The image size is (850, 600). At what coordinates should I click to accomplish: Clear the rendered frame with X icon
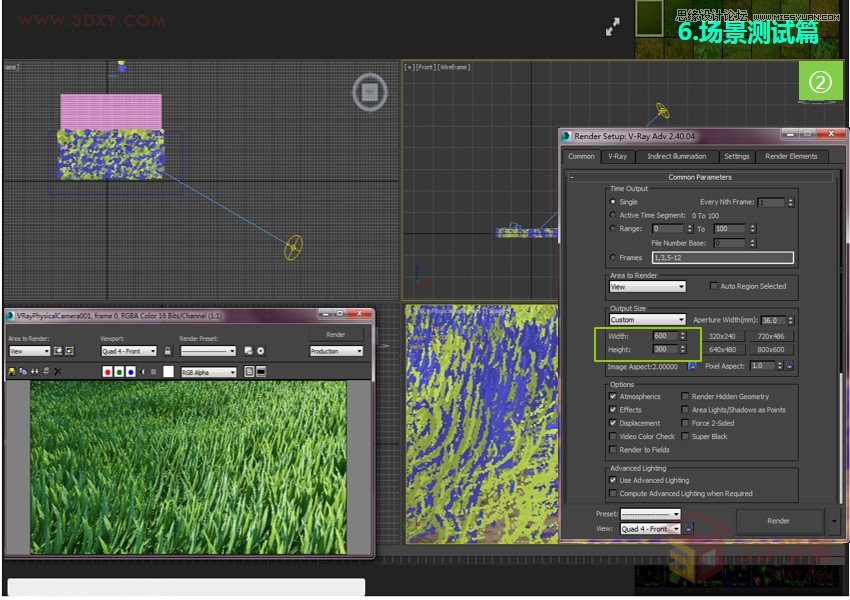pyautogui.click(x=57, y=372)
